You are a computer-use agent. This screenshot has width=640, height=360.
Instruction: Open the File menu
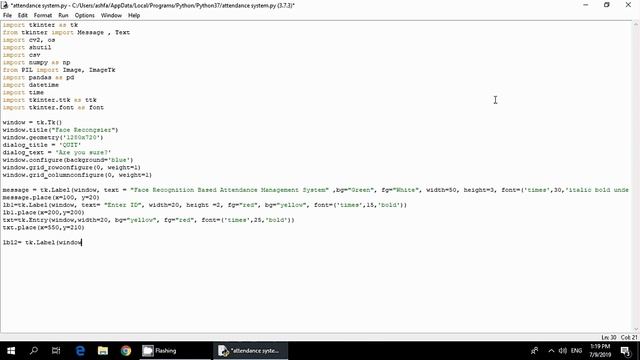[7, 16]
